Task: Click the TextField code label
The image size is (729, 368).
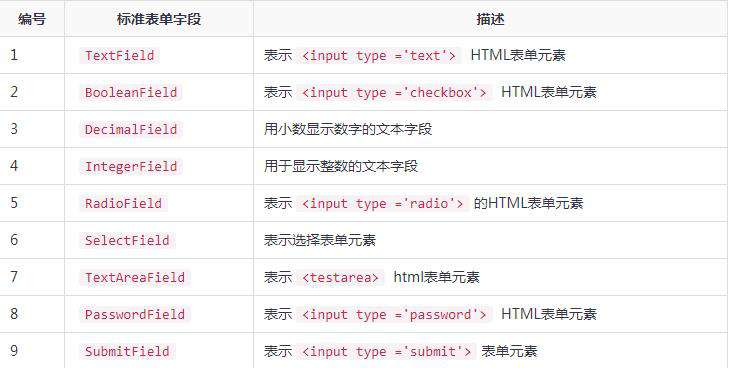Action: click(119, 55)
